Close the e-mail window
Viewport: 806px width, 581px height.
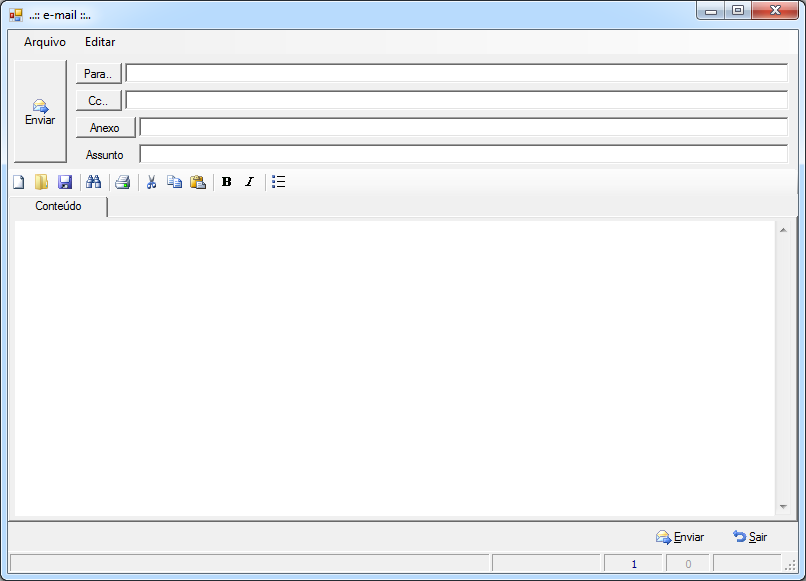[x=775, y=11]
